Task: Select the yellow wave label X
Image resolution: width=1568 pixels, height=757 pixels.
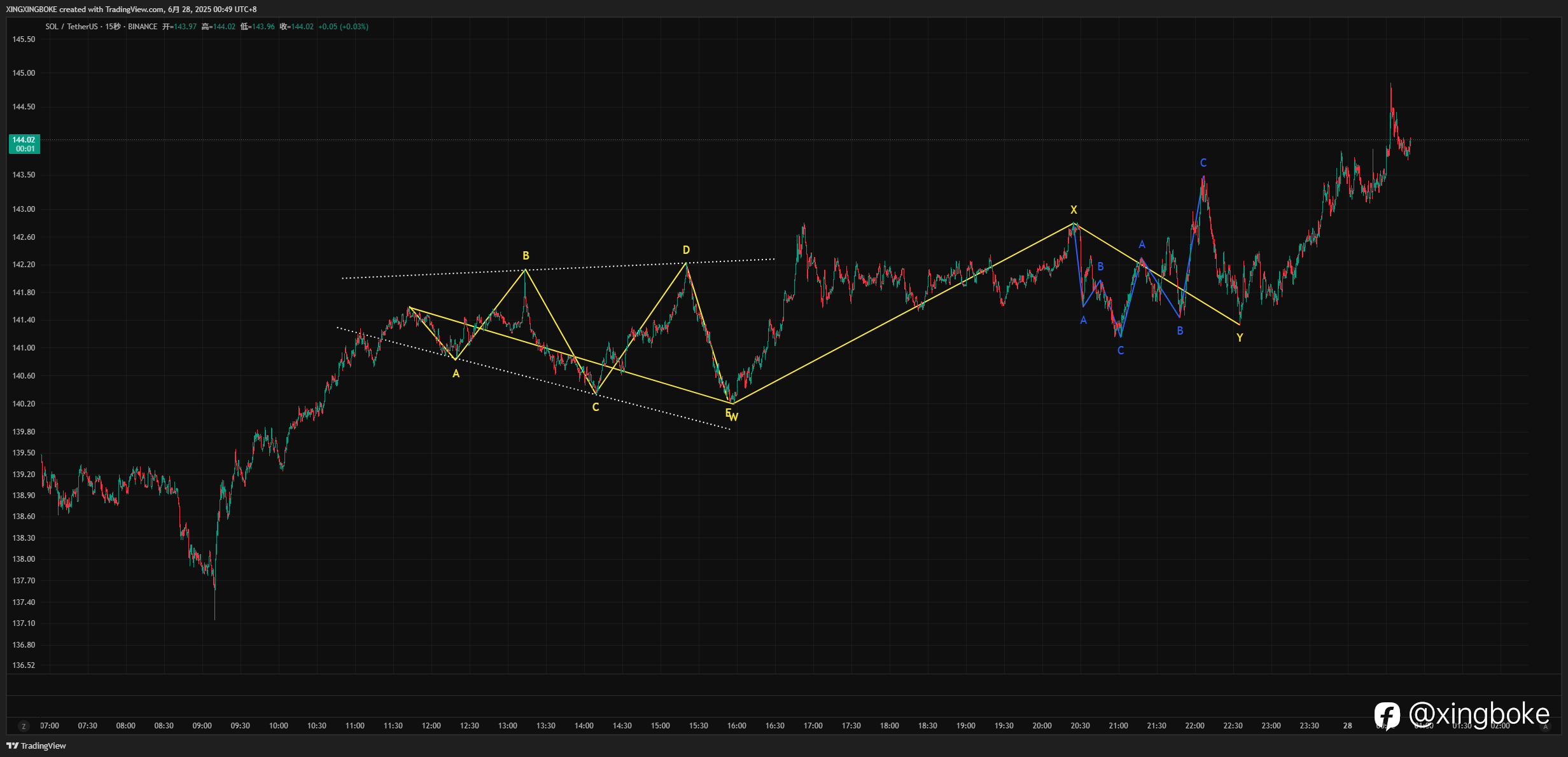Action: tap(1074, 210)
